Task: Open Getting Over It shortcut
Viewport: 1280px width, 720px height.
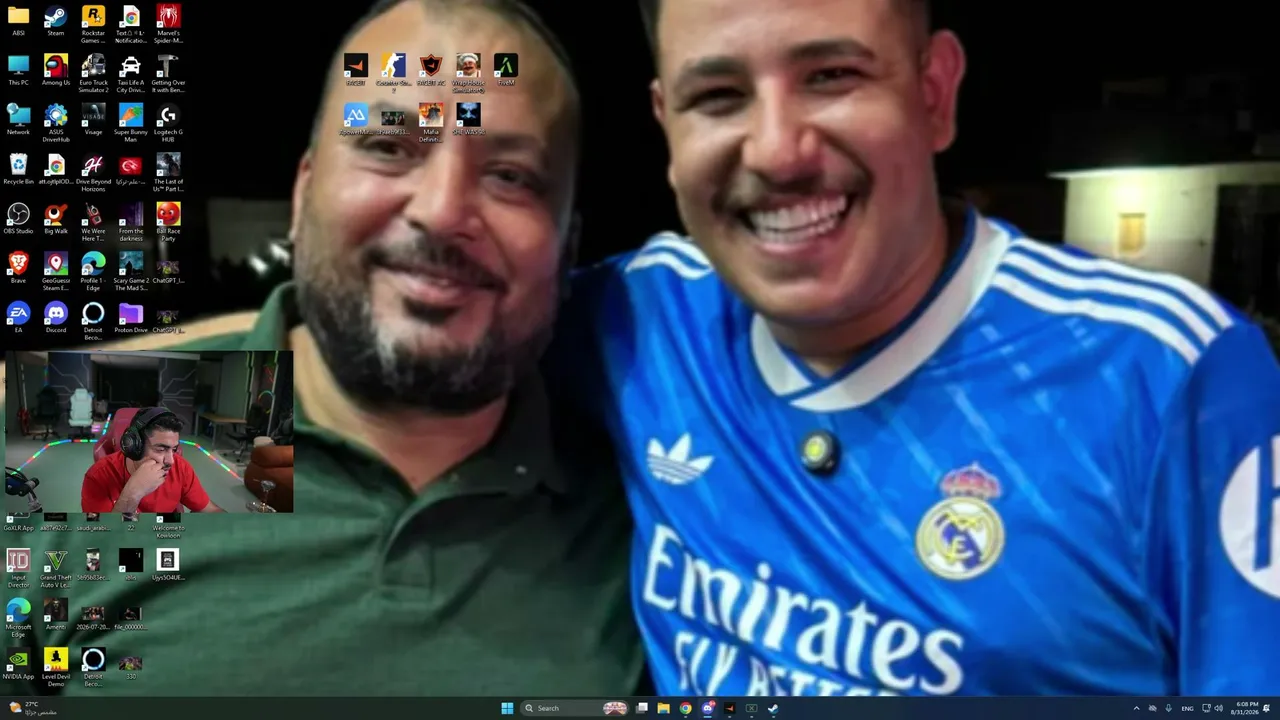Action: click(x=168, y=74)
